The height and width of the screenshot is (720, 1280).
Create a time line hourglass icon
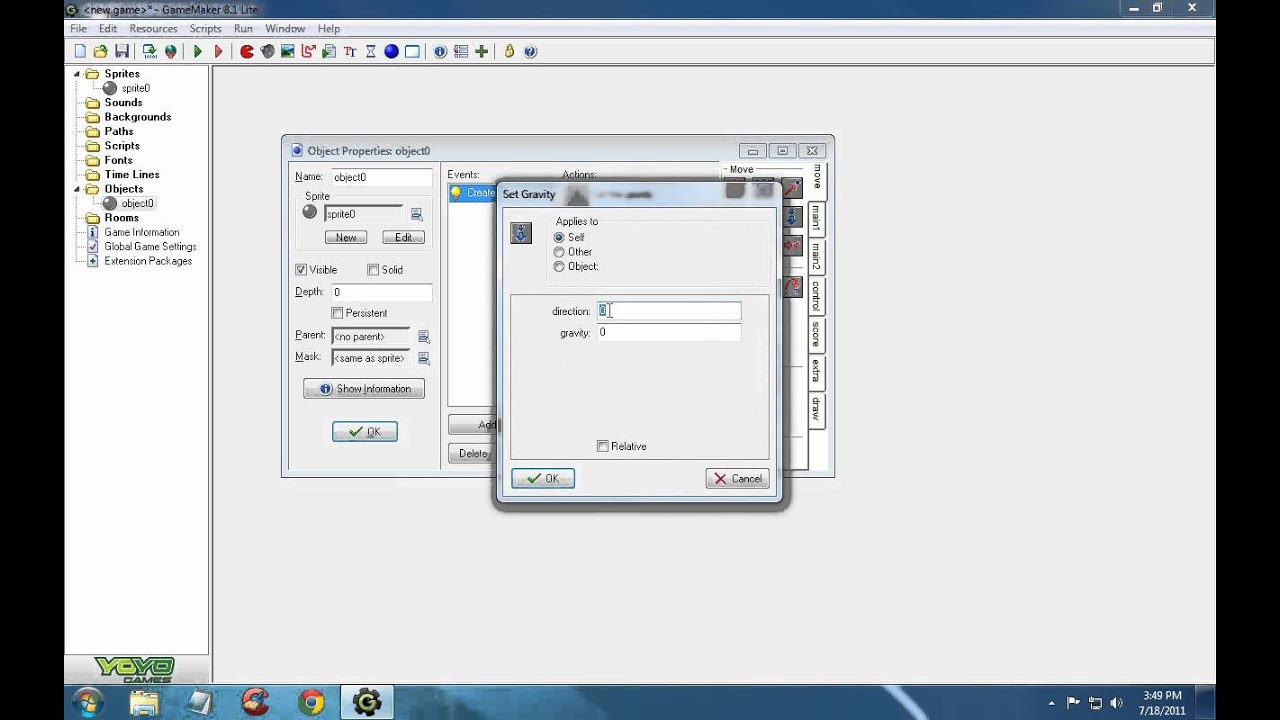pos(370,51)
